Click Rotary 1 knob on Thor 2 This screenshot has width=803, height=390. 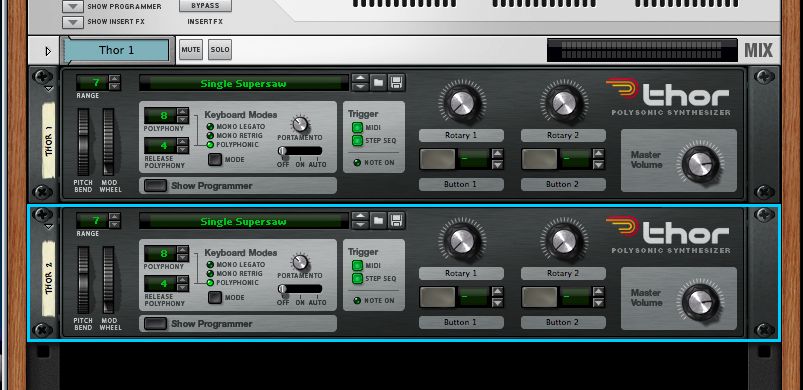[461, 241]
